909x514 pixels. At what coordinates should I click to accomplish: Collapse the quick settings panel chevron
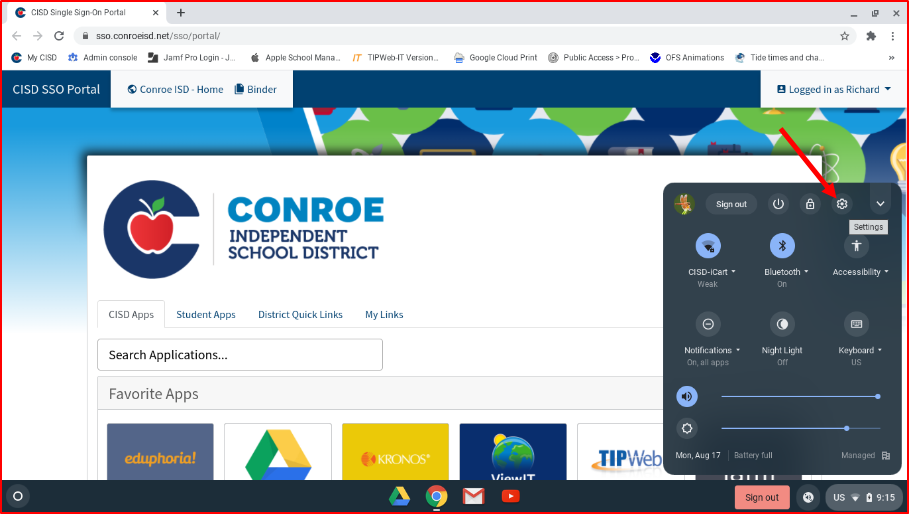point(880,204)
